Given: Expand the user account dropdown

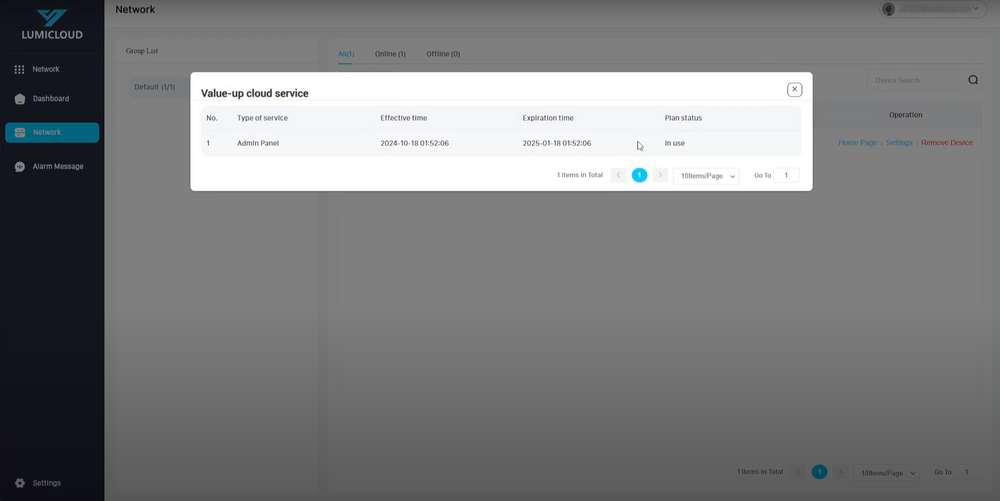Looking at the screenshot, I should 975,9.
